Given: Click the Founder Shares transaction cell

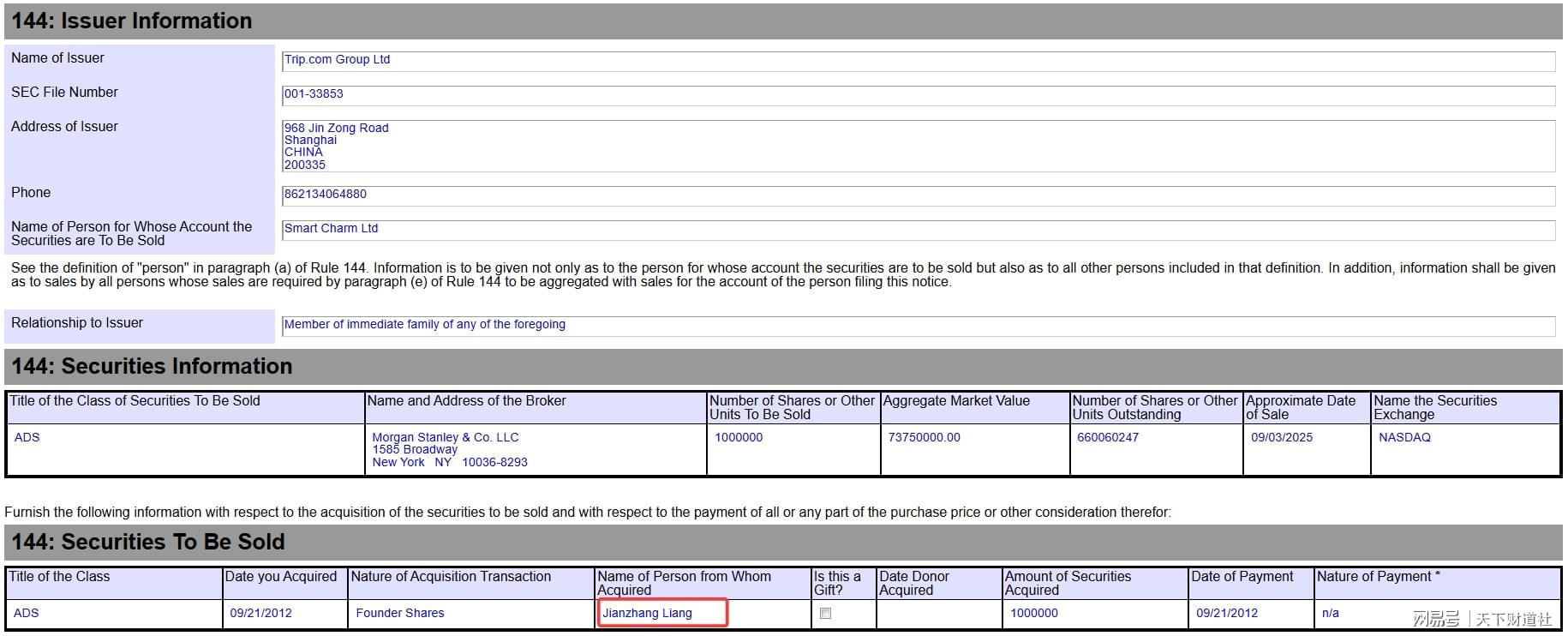Looking at the screenshot, I should coord(400,614).
